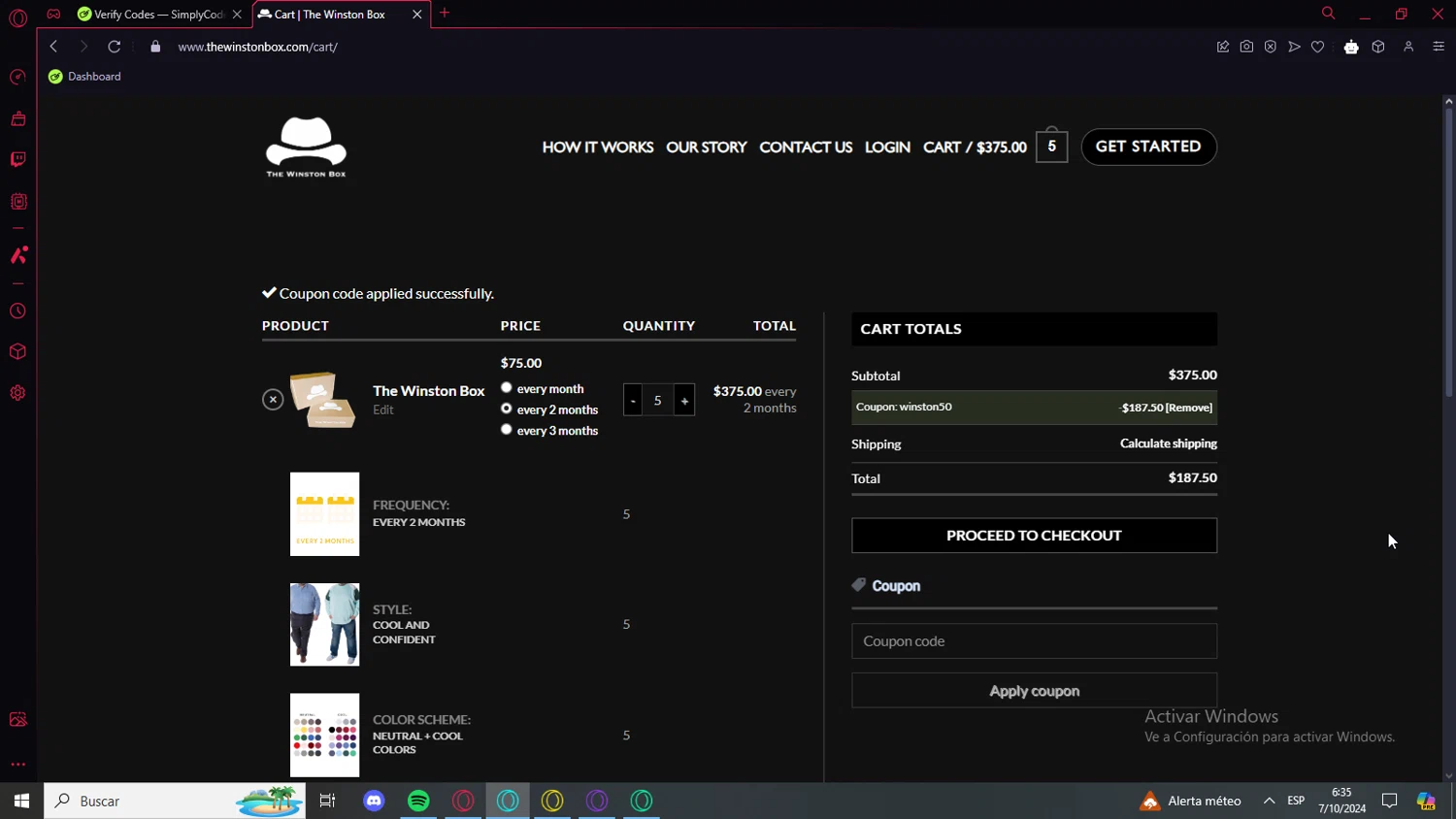
Task: Open history clock icon in sidebar
Action: pyautogui.click(x=17, y=311)
